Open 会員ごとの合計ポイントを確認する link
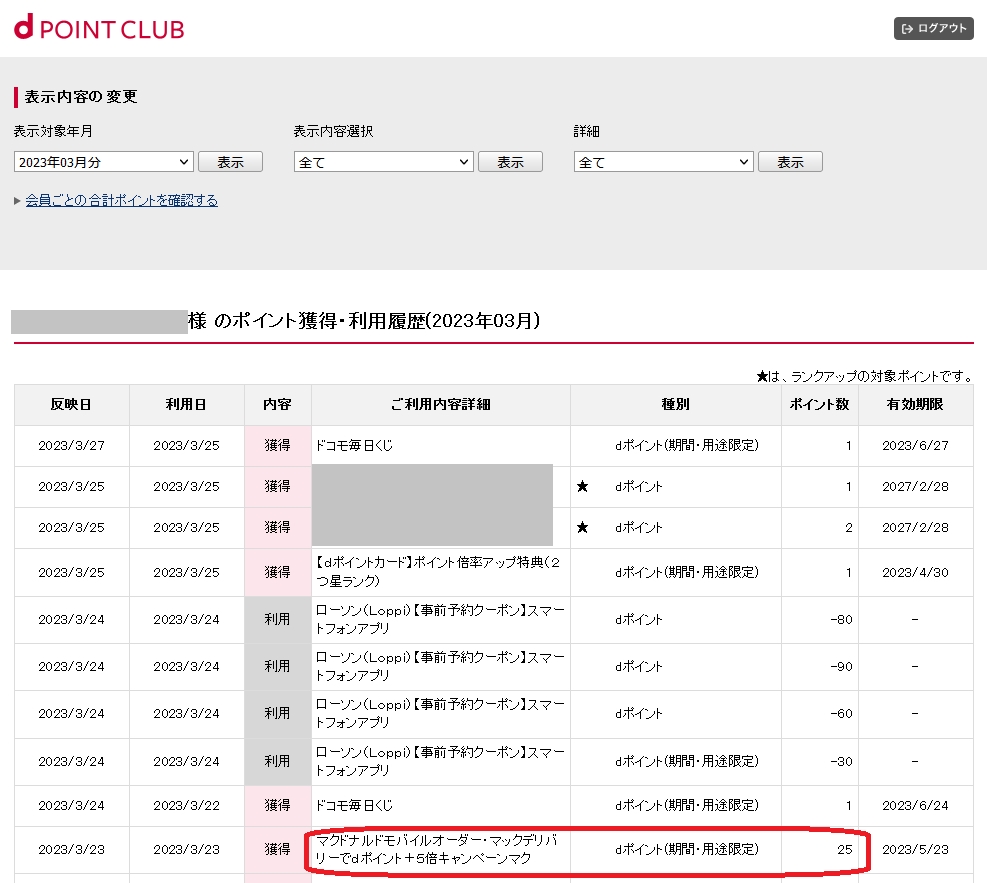 click(x=121, y=200)
